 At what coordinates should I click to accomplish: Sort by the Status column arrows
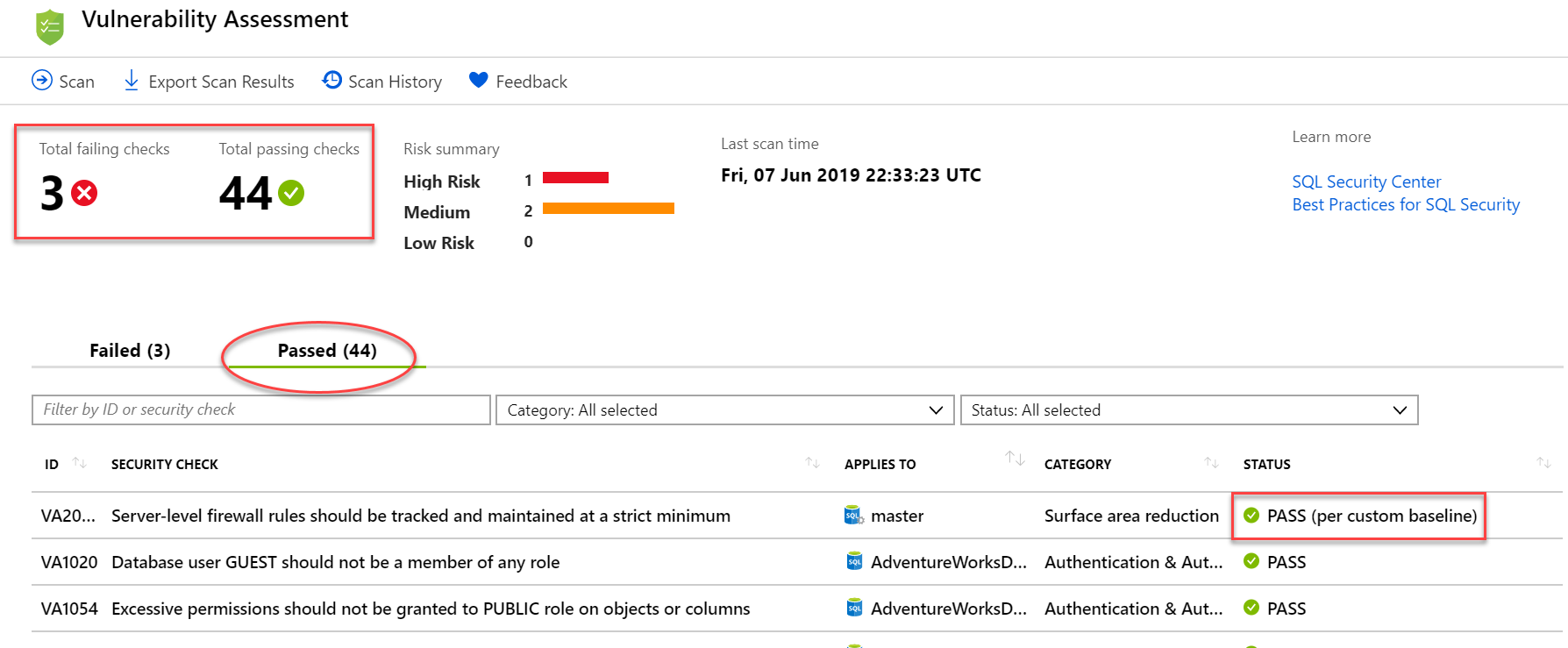coord(1543,463)
